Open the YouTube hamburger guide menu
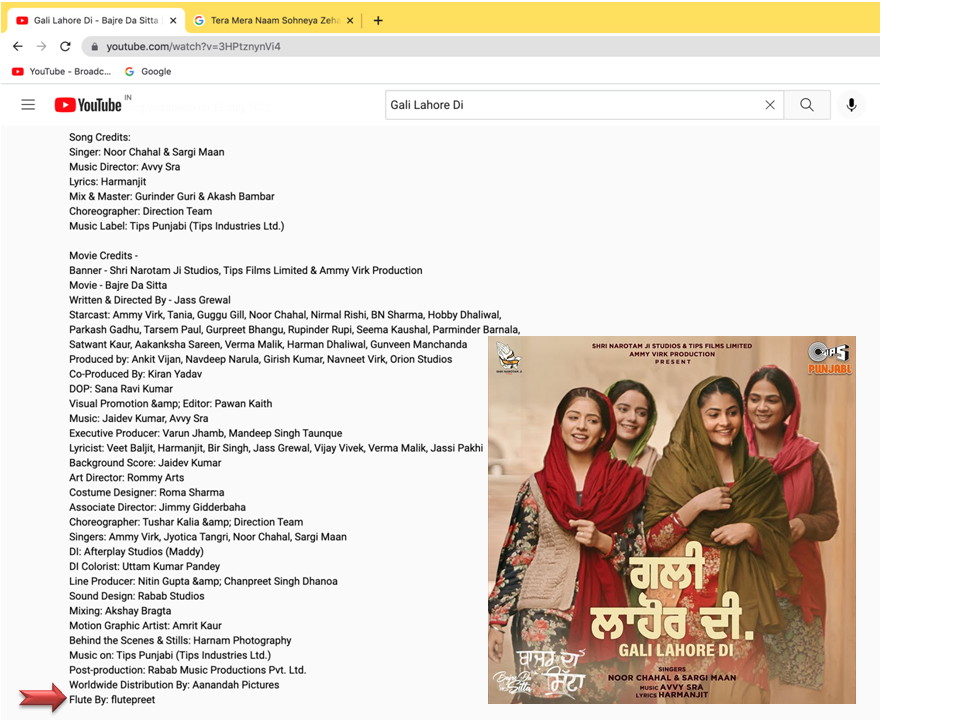This screenshot has height=720, width=960. click(x=28, y=105)
